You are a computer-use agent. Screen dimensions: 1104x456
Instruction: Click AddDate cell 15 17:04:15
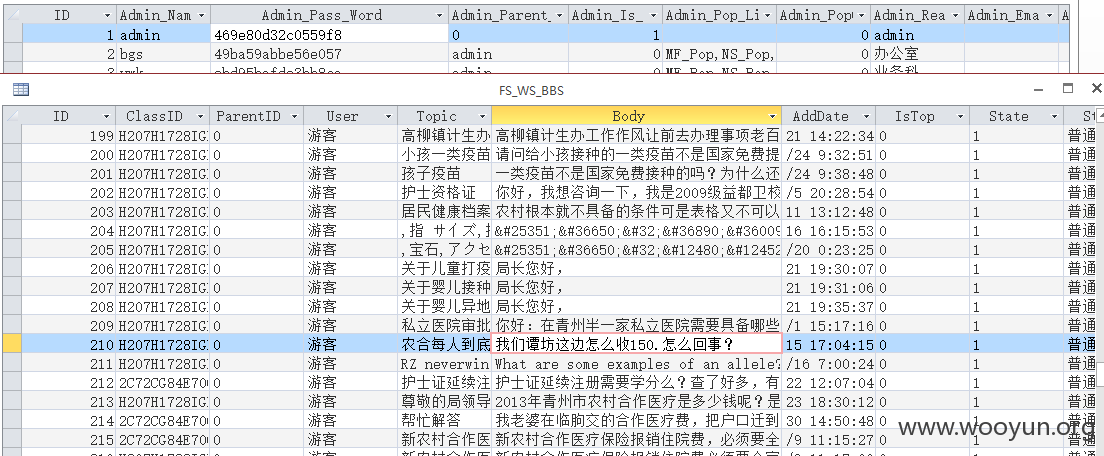828,344
